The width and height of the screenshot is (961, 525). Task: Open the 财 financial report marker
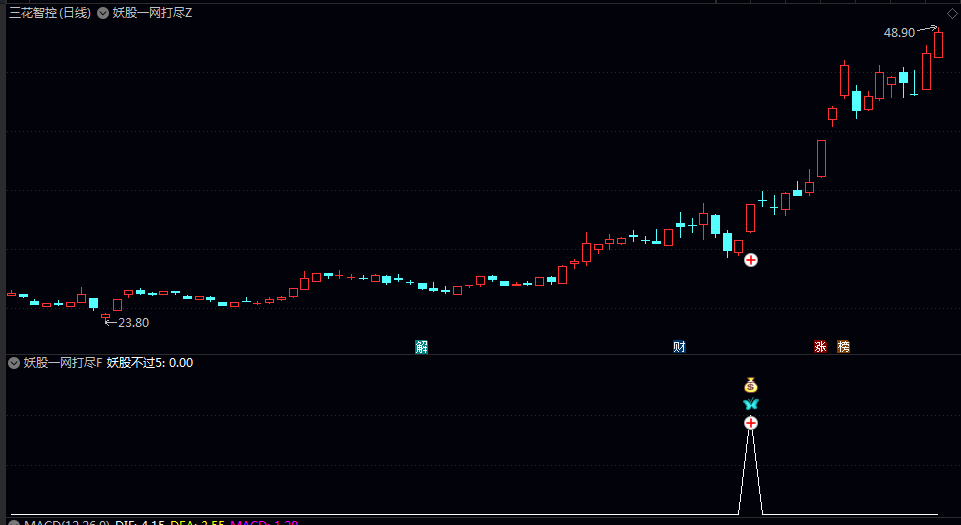click(x=679, y=347)
